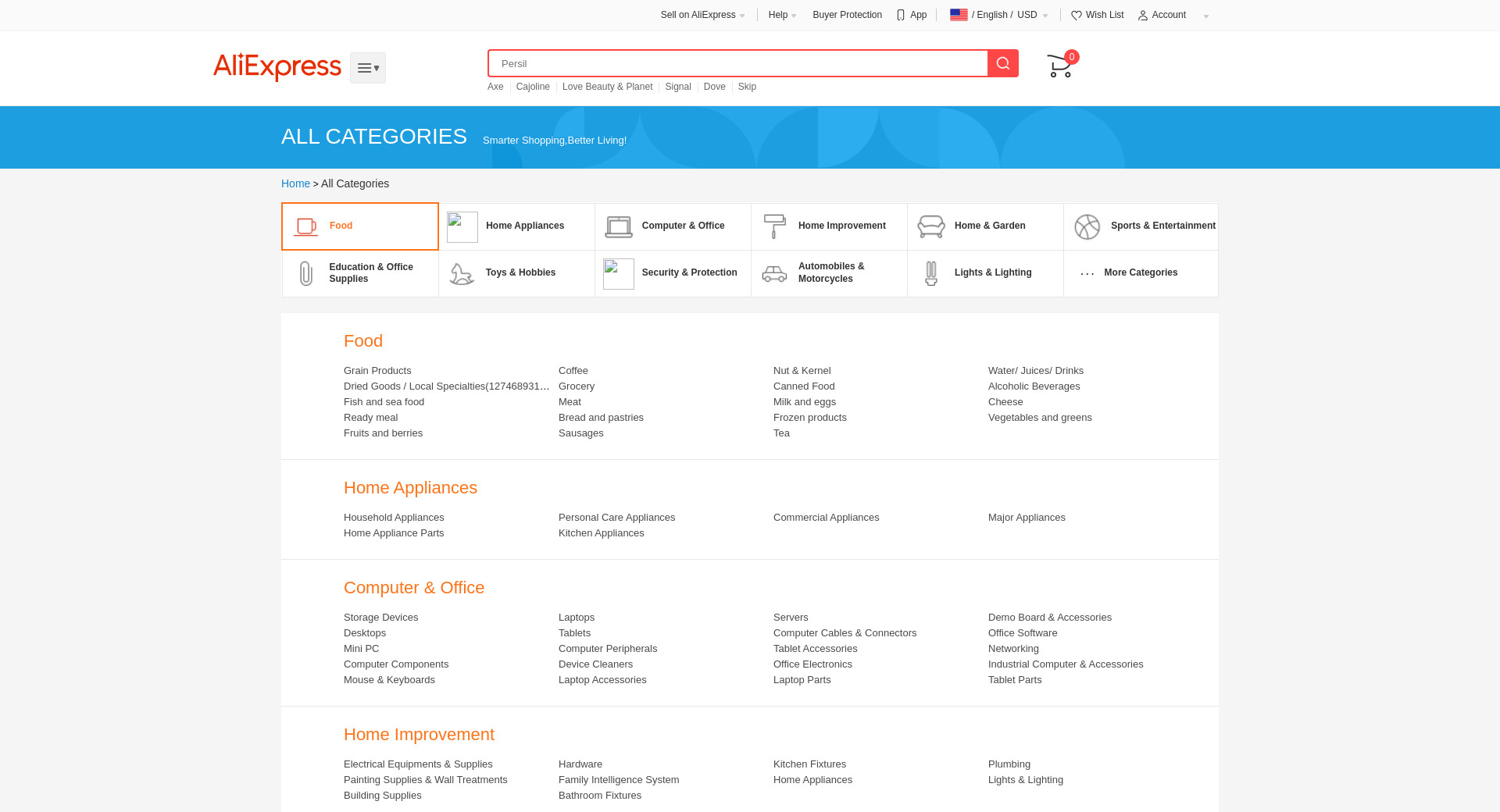
Task: Click the Toys & Hobbies rocking horse icon
Action: pyautogui.click(x=462, y=274)
